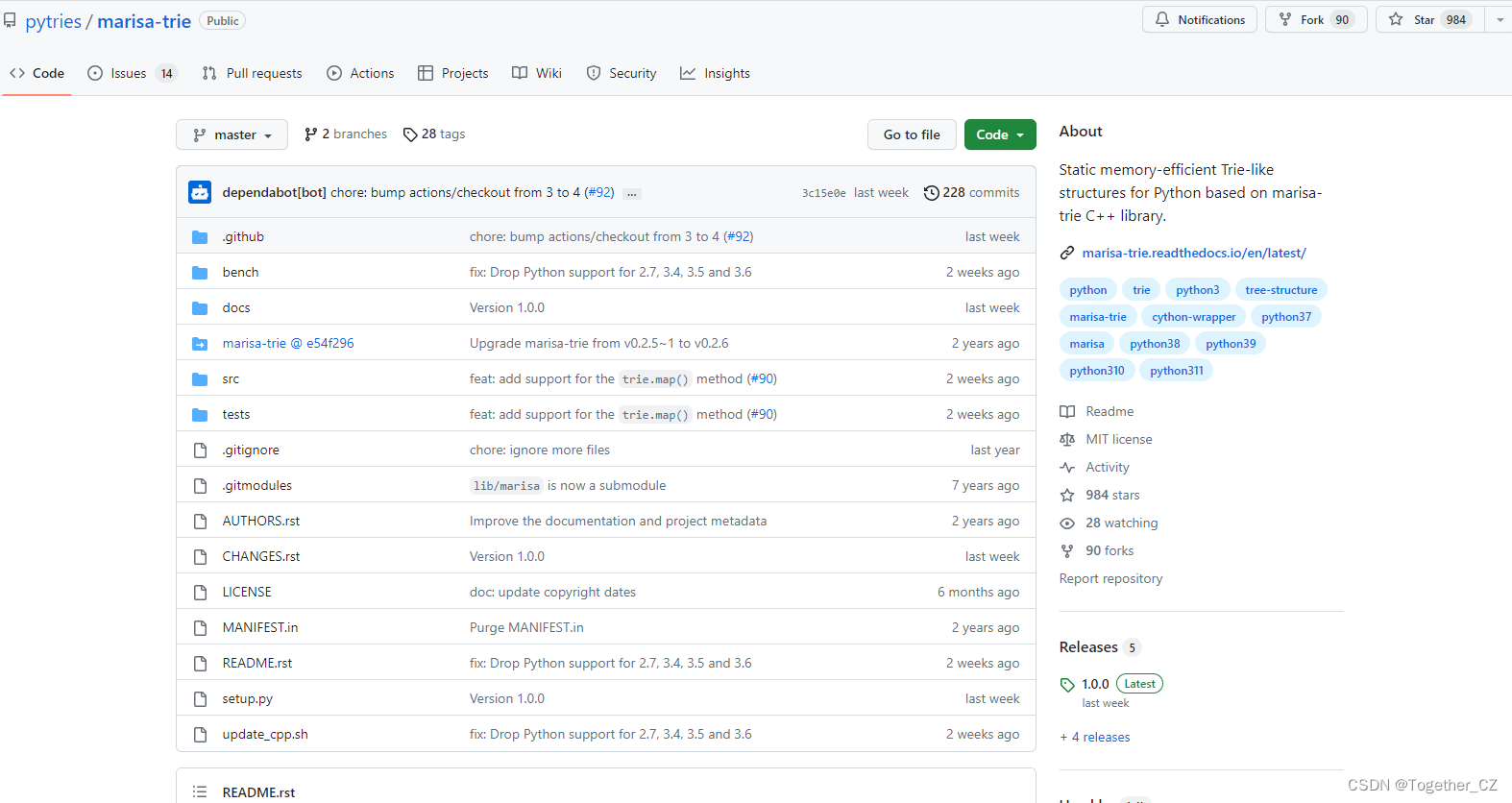Open the Insights tab
The image size is (1512, 803).
(x=715, y=73)
